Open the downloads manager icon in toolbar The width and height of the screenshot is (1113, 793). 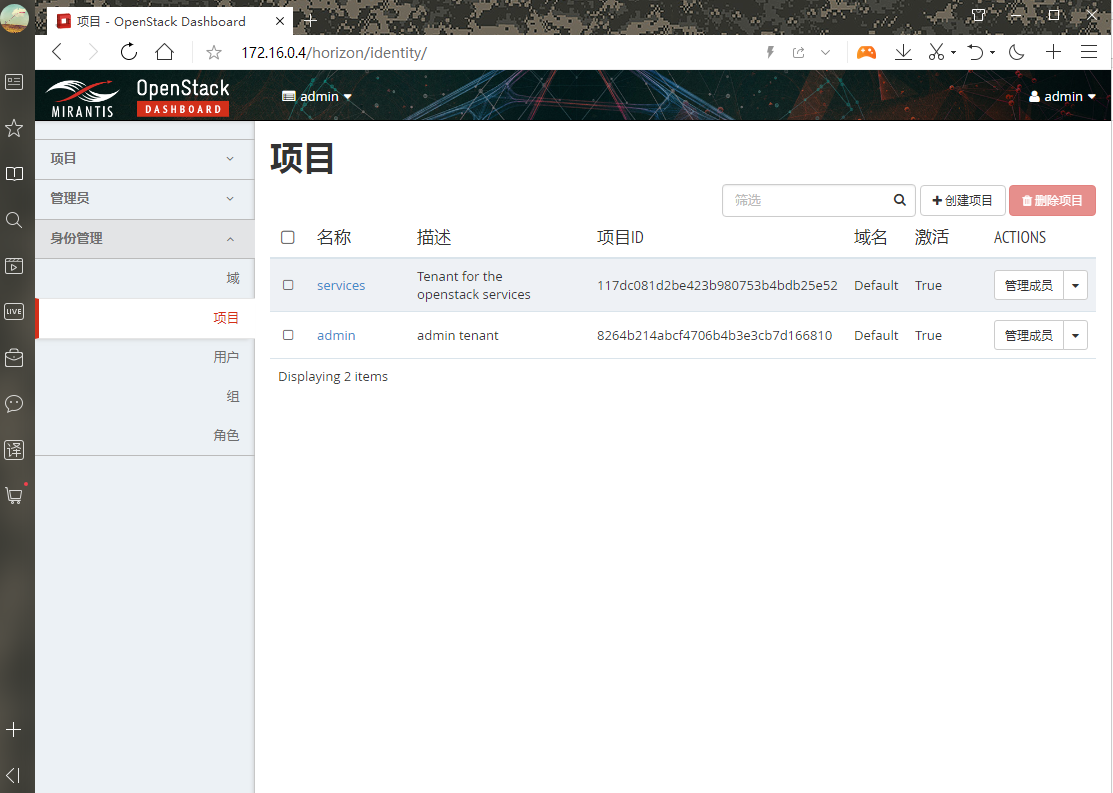(903, 52)
